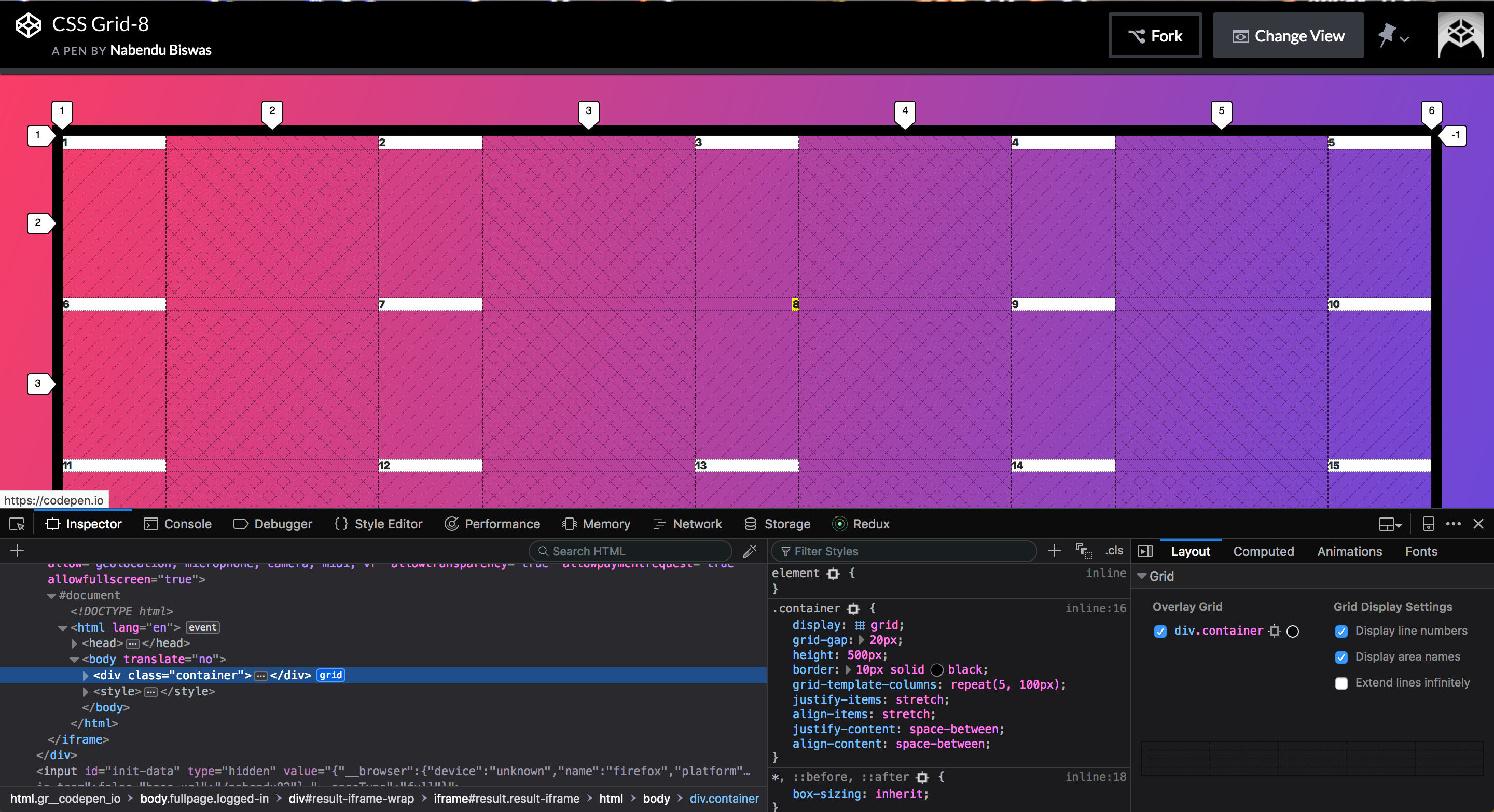Click the user avatar thumbnail
The image size is (1494, 812).
(x=1460, y=35)
